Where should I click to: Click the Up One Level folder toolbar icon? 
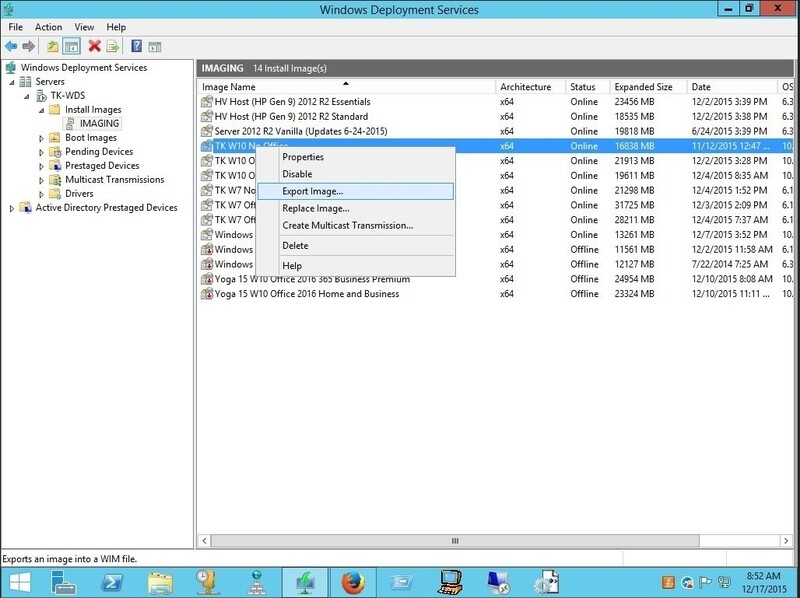coord(51,44)
